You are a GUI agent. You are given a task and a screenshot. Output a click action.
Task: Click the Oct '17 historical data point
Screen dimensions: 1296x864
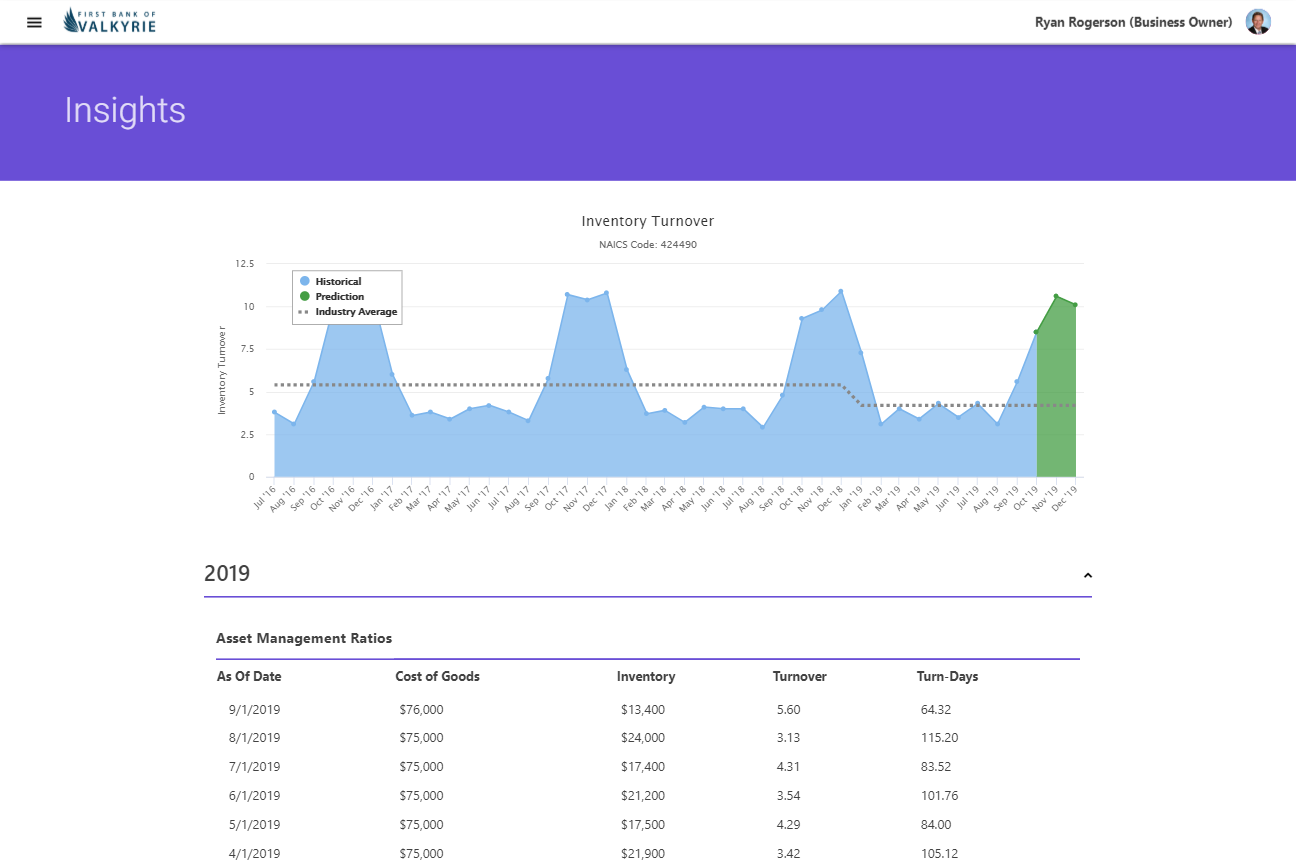(567, 295)
